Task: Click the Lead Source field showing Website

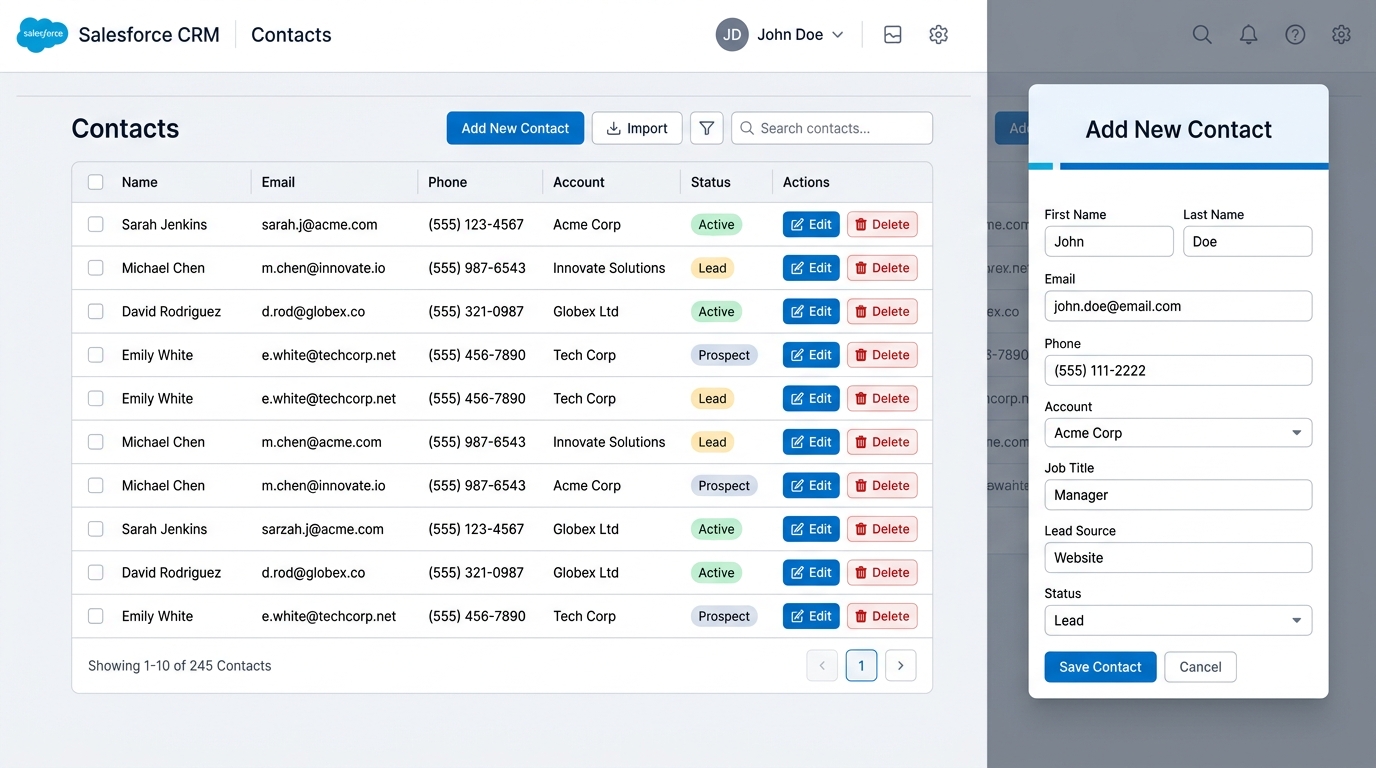Action: point(1178,558)
